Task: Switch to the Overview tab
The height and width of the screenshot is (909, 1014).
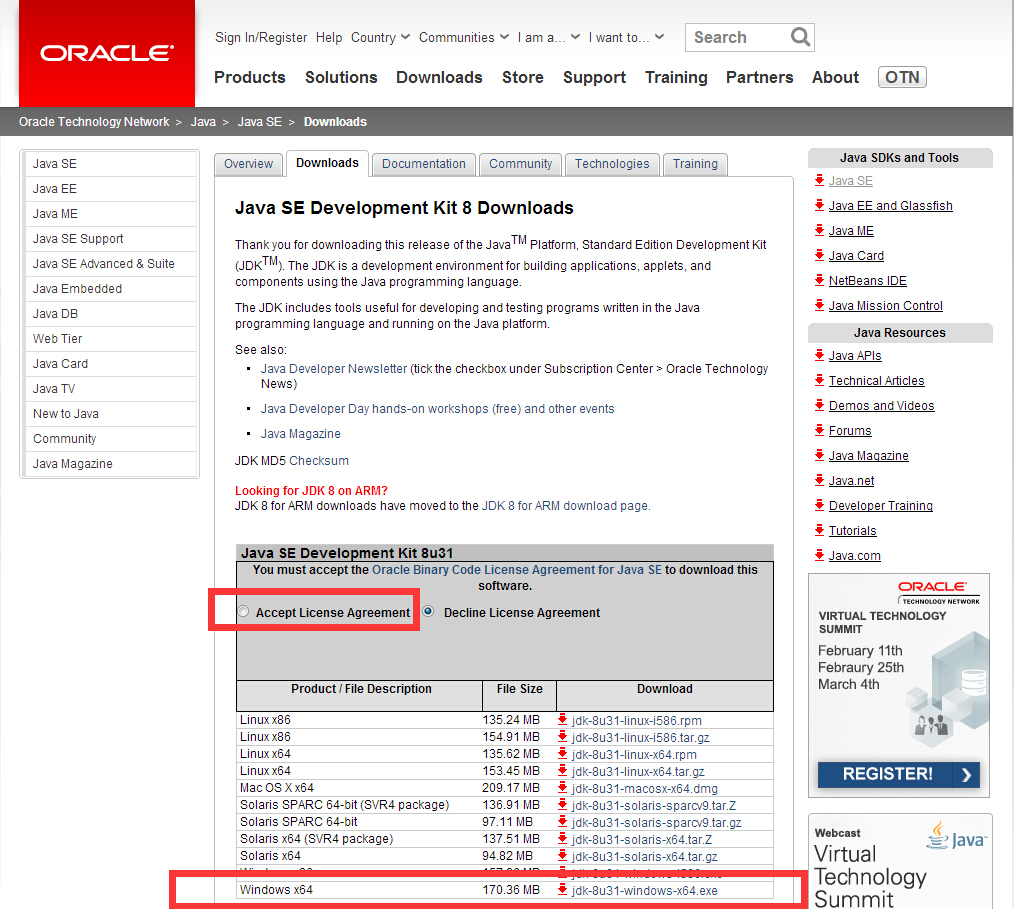Action: (248, 164)
